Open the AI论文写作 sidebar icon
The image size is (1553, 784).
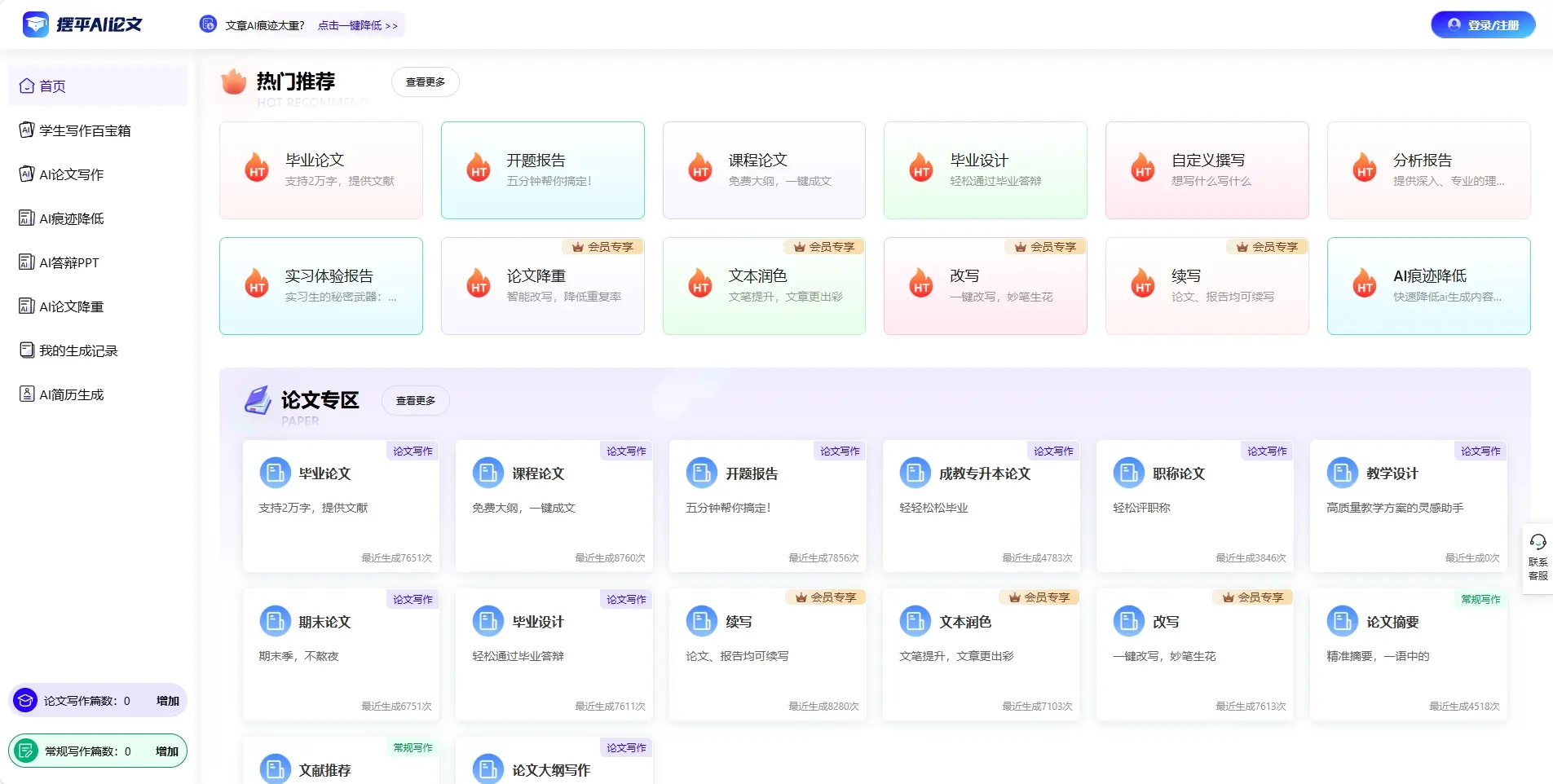click(x=25, y=174)
